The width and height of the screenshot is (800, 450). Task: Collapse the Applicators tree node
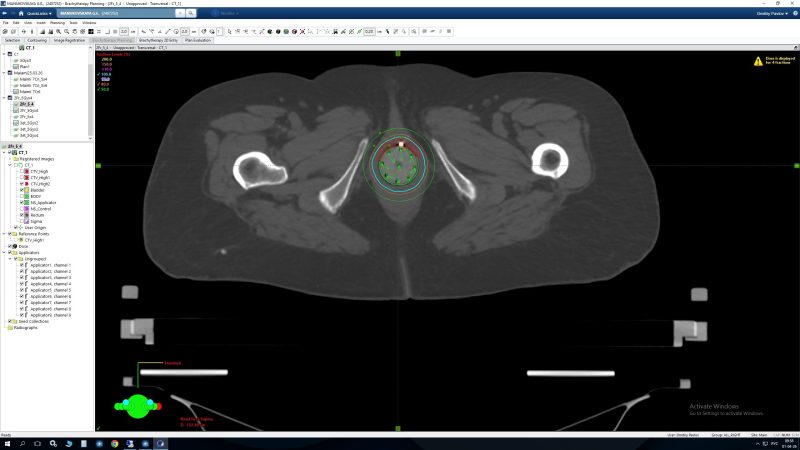4,252
